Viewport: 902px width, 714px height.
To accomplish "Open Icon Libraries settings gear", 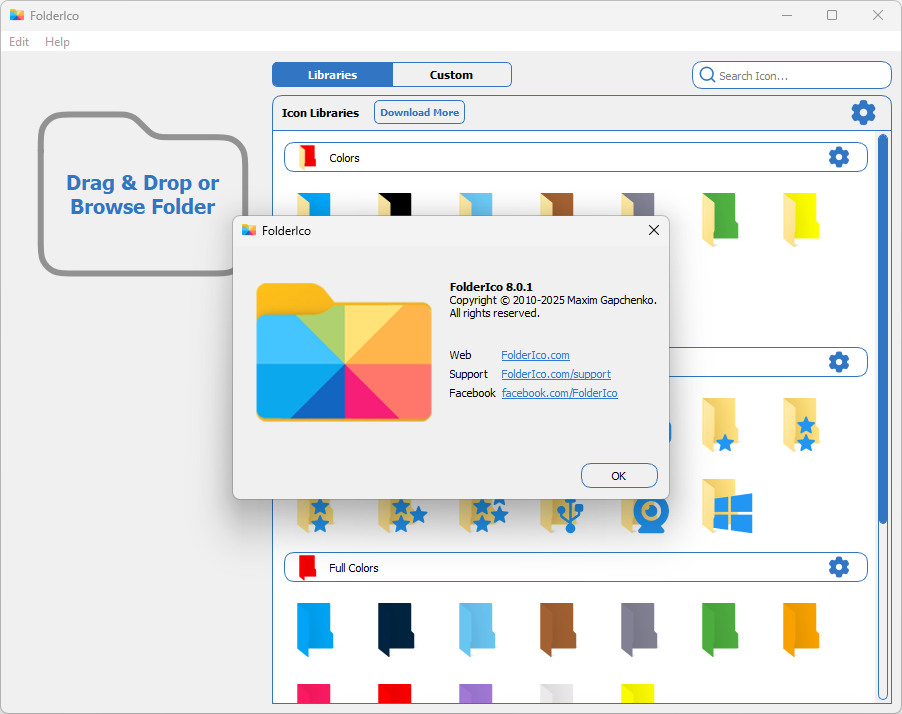I will [x=863, y=112].
